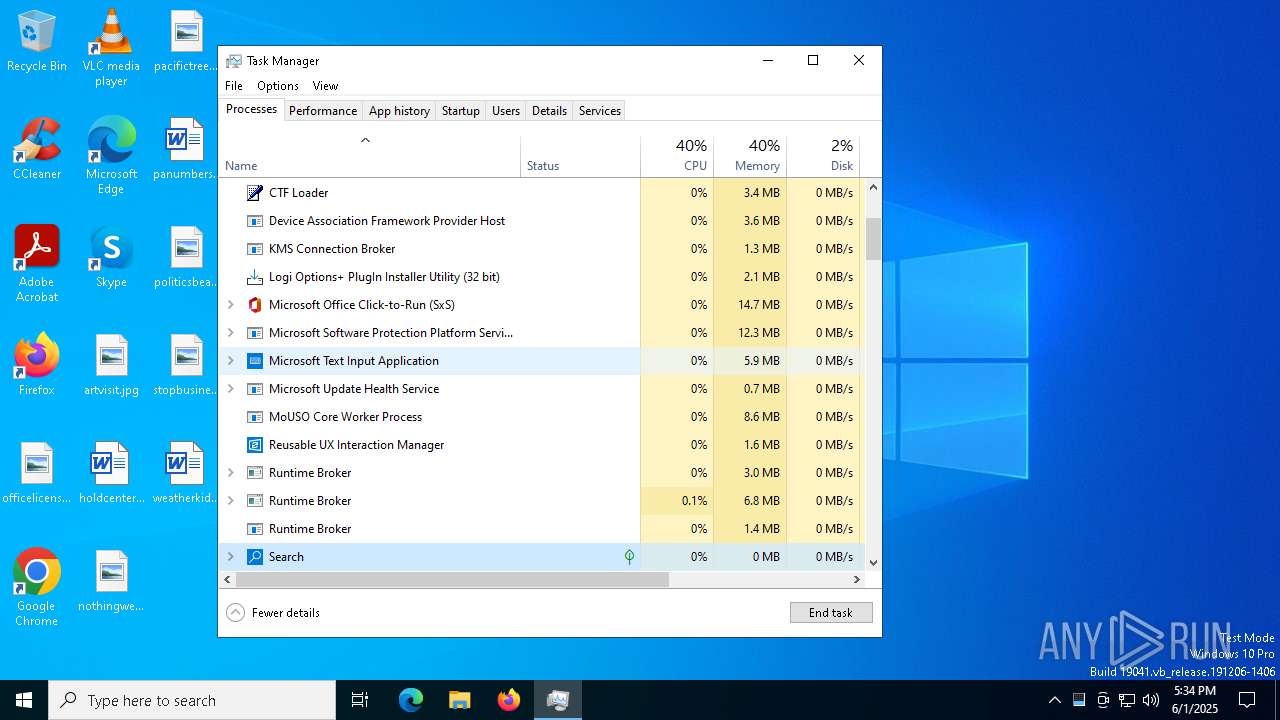Screen dimensions: 1280x720
Task: Open the View menu
Action: (x=325, y=86)
